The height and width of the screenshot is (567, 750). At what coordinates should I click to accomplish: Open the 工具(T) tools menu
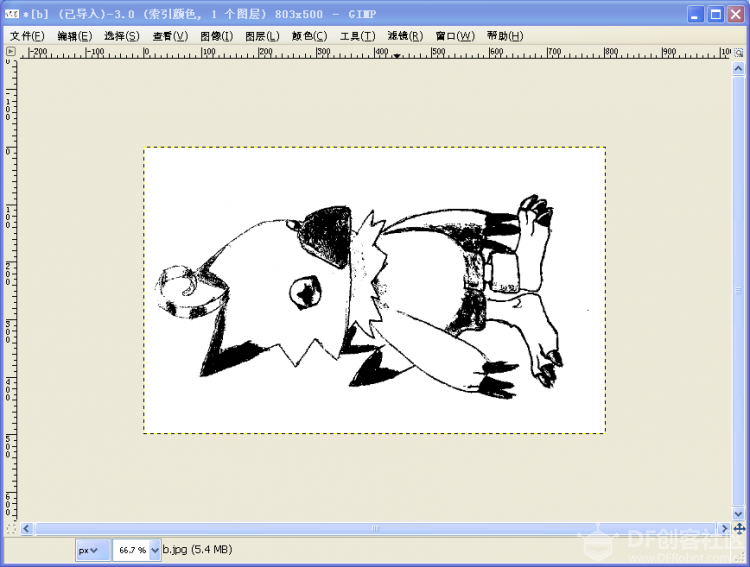357,36
